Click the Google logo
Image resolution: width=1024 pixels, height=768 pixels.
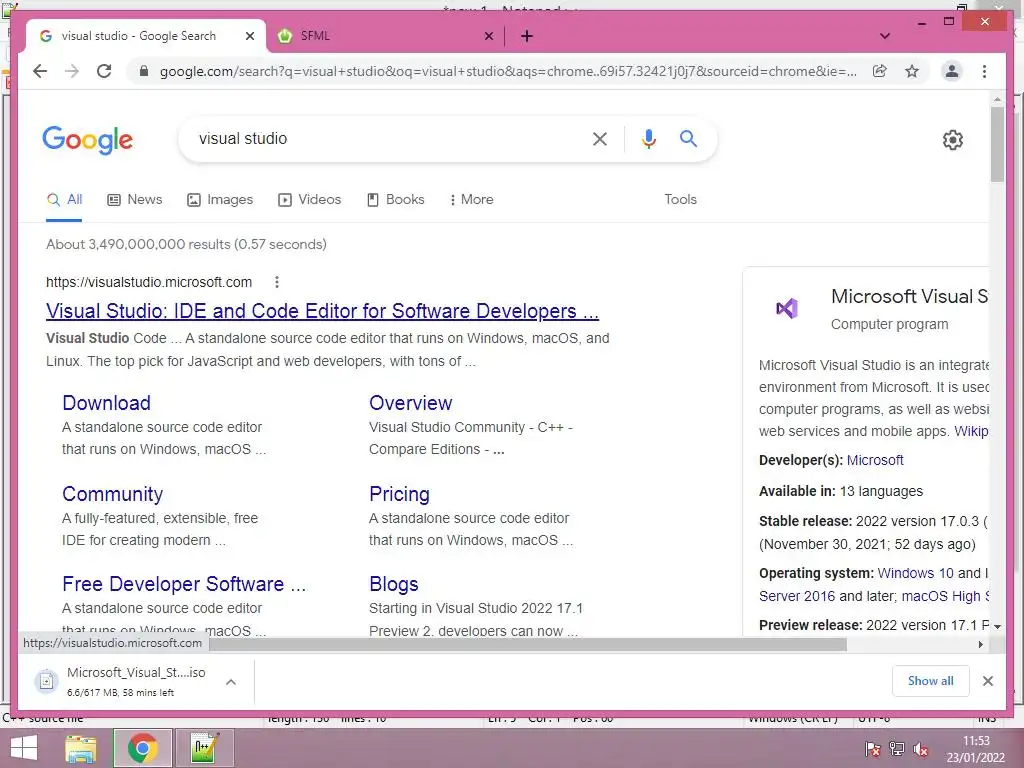pyautogui.click(x=88, y=140)
